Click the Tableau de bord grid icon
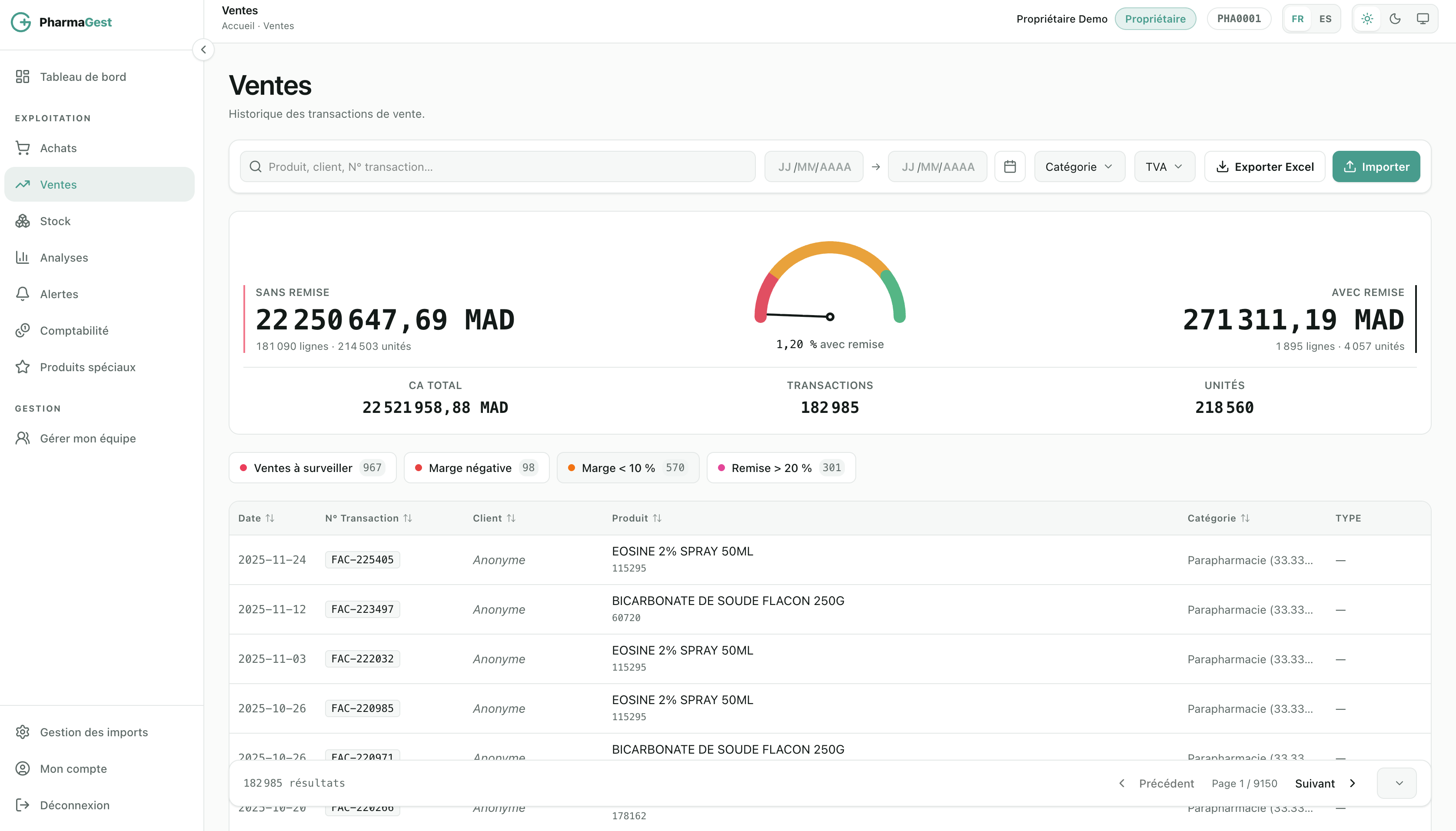This screenshot has height=831, width=1456. (x=23, y=76)
